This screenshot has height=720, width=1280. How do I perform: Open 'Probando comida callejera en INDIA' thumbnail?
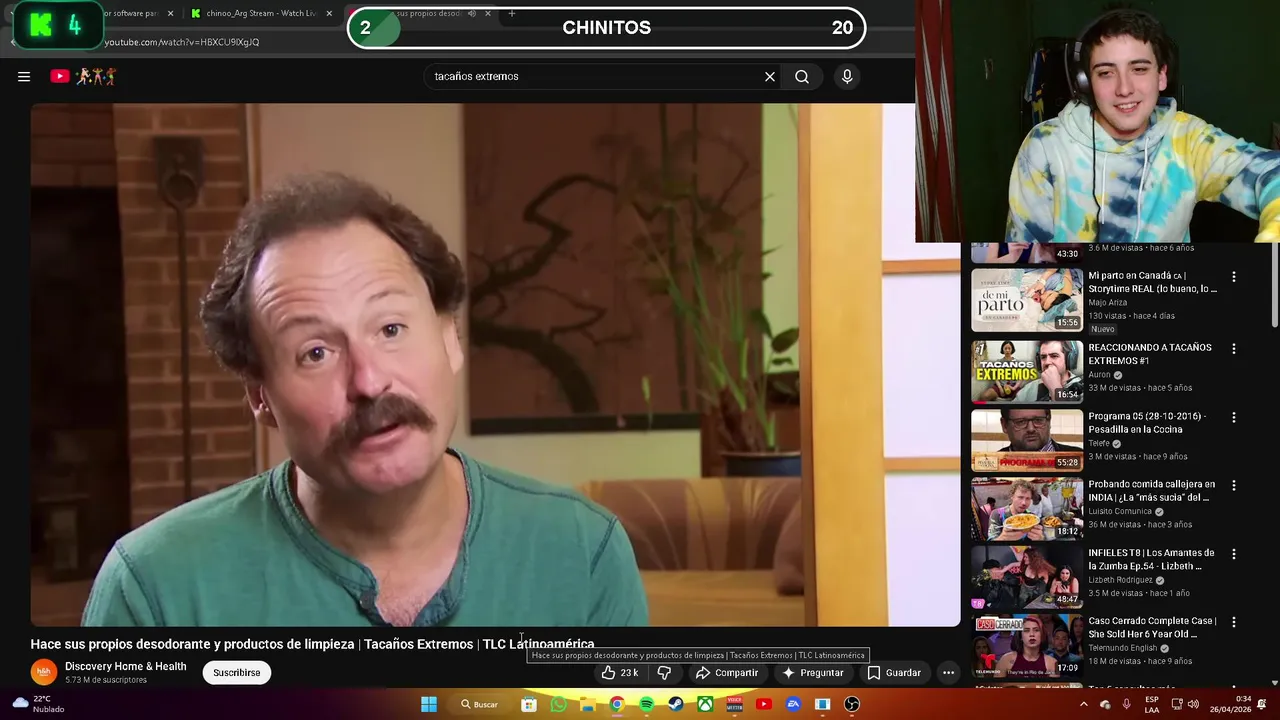pyautogui.click(x=1027, y=508)
